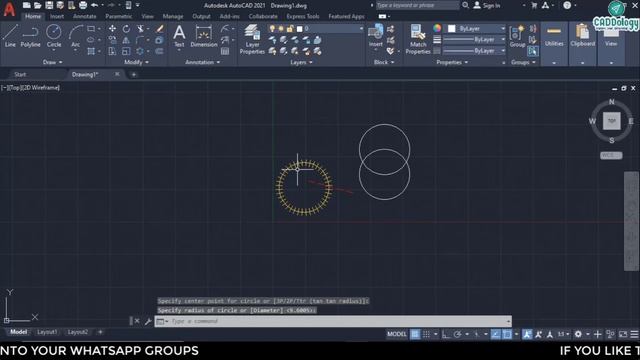640x360 pixels.
Task: Expand the Properties panel
Action: pyautogui.click(x=452, y=62)
